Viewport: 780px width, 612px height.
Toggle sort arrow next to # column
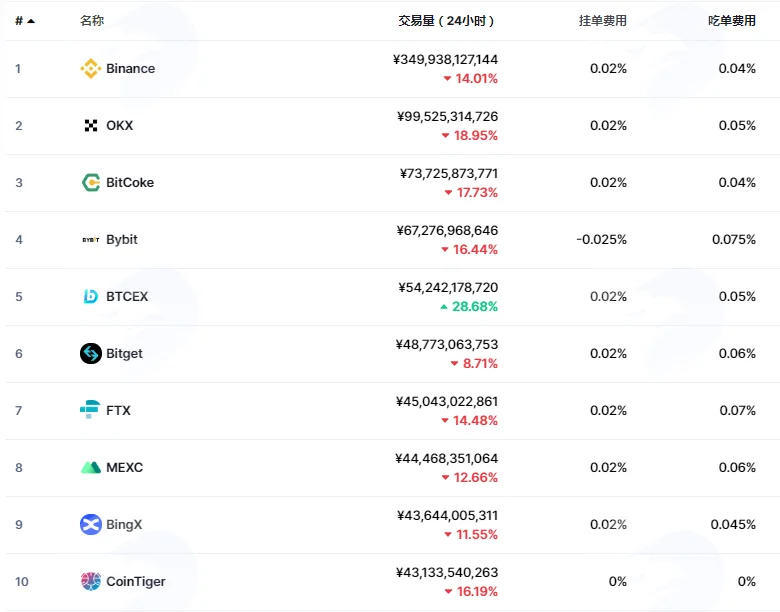(x=31, y=21)
